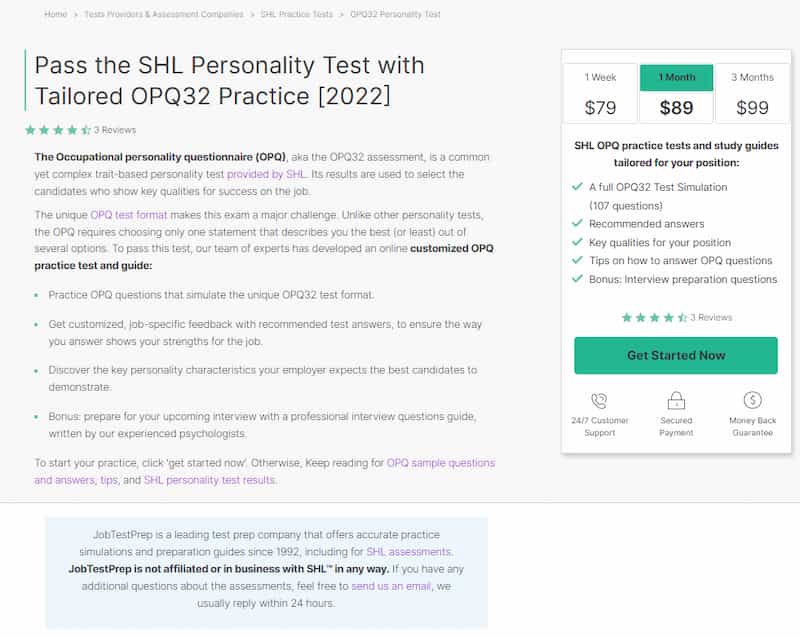Click the checkmark next to A full OPQ32 Test Simulation
This screenshot has width=800, height=637.
pyautogui.click(x=578, y=187)
